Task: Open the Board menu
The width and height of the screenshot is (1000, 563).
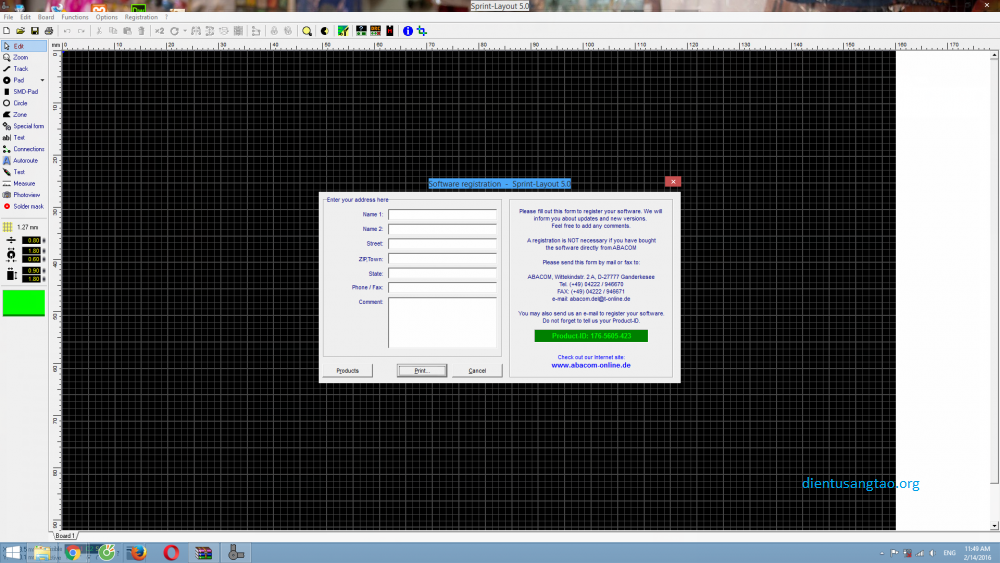Action: point(46,17)
